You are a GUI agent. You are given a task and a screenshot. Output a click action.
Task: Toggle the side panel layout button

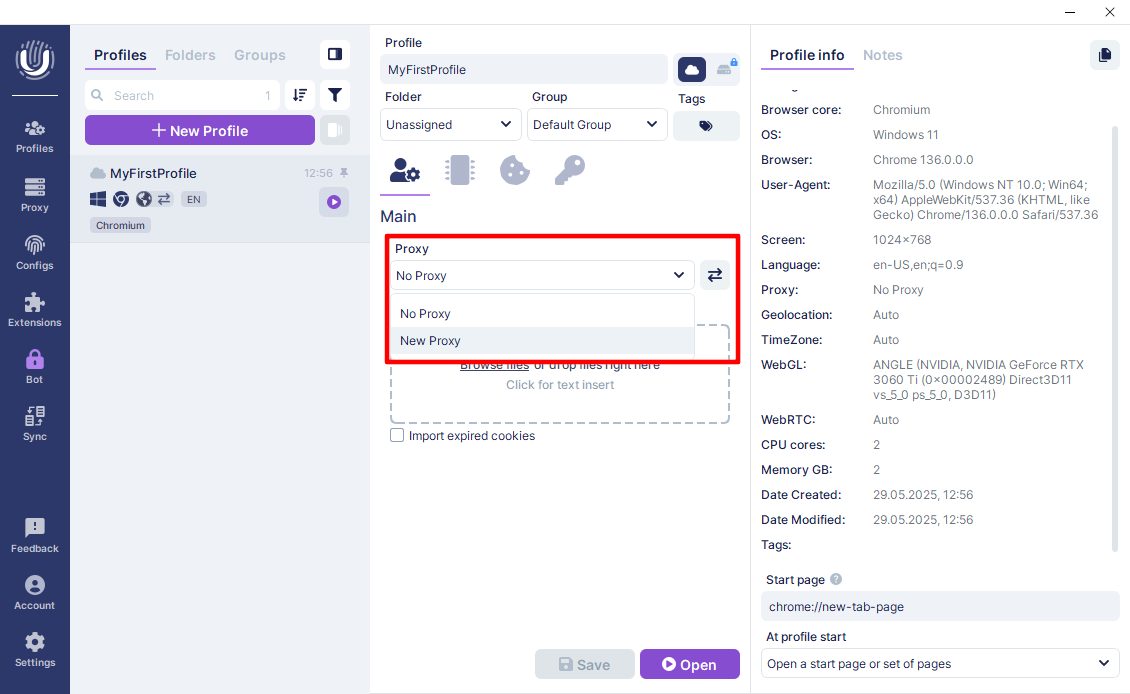(335, 54)
